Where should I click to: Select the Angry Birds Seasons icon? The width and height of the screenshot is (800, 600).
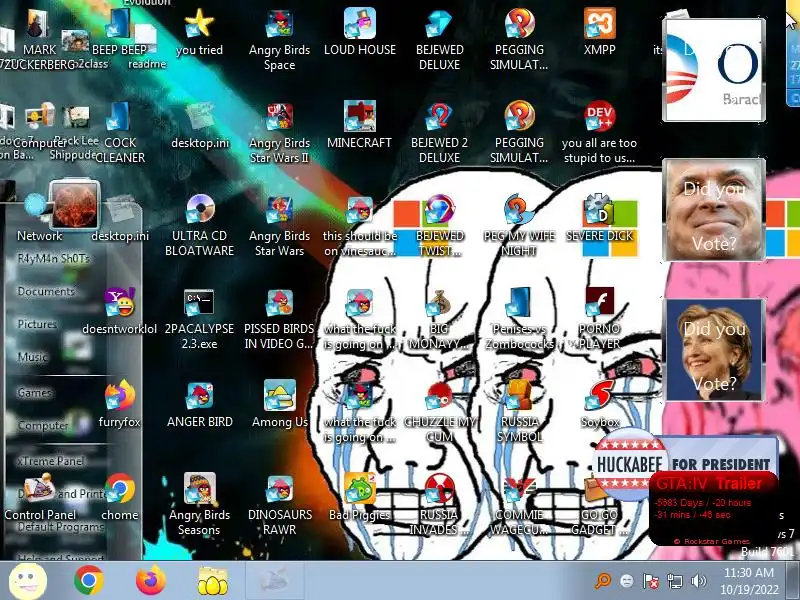point(199,488)
